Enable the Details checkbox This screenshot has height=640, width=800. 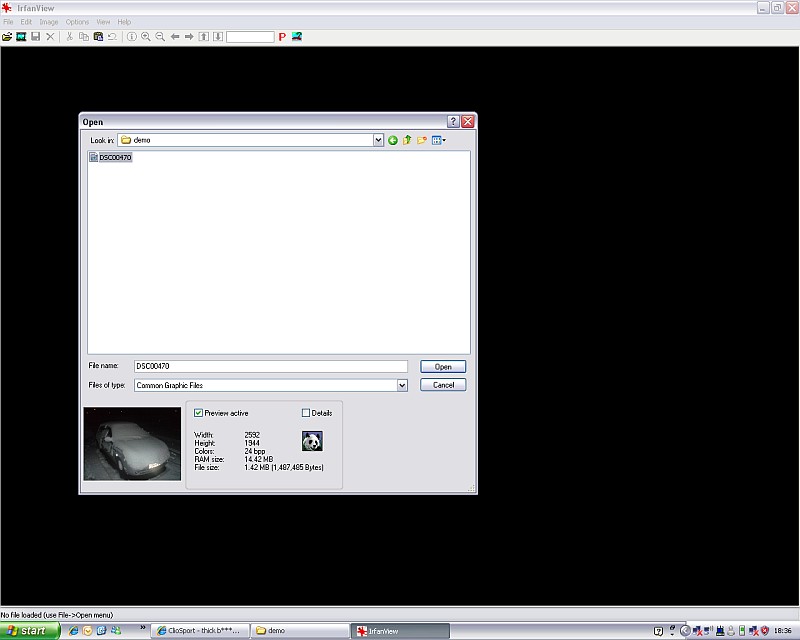(x=306, y=412)
